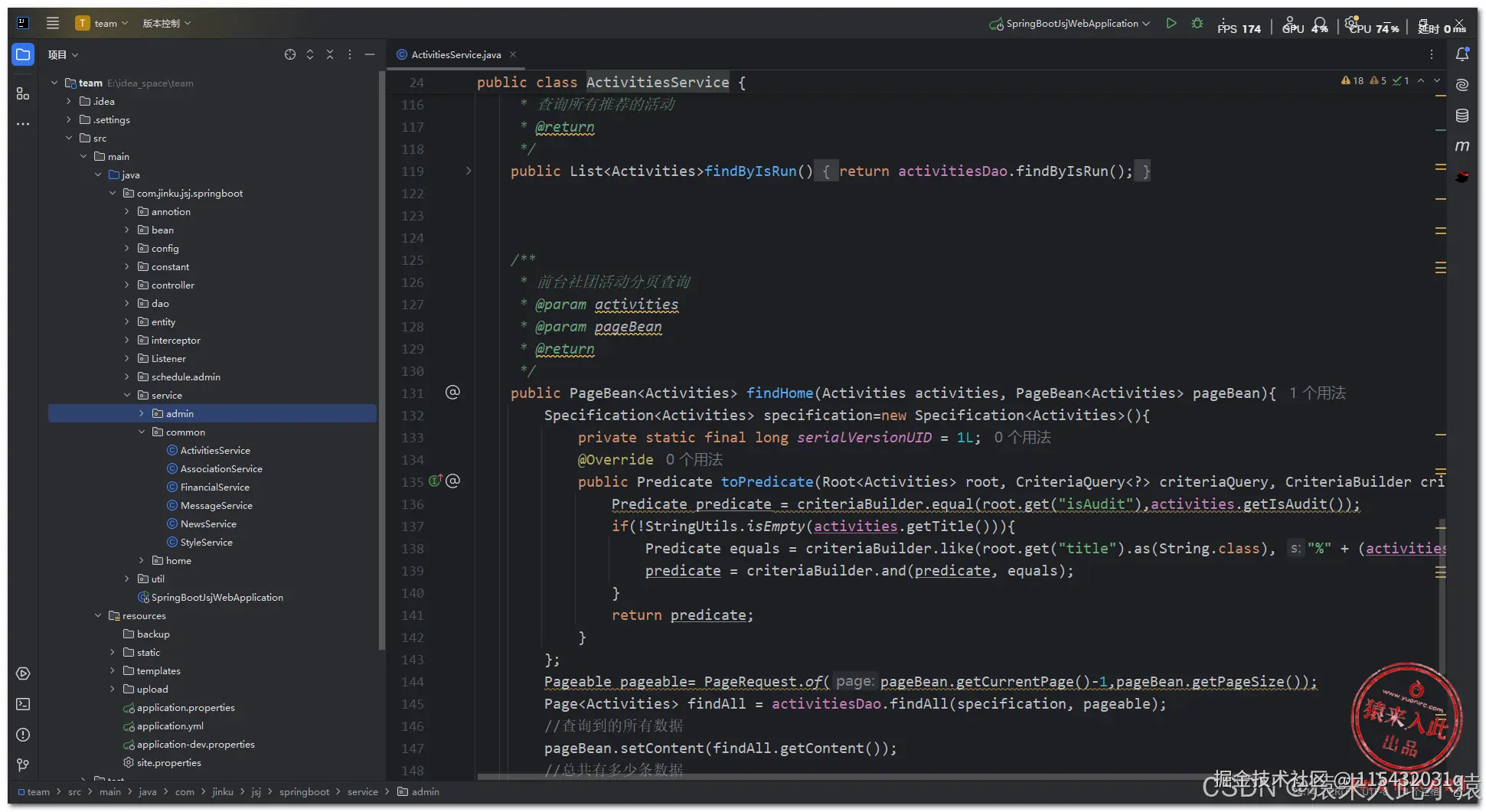Unfold the findByIsRun method on line 119
This screenshot has width=1486, height=812.
tap(469, 171)
